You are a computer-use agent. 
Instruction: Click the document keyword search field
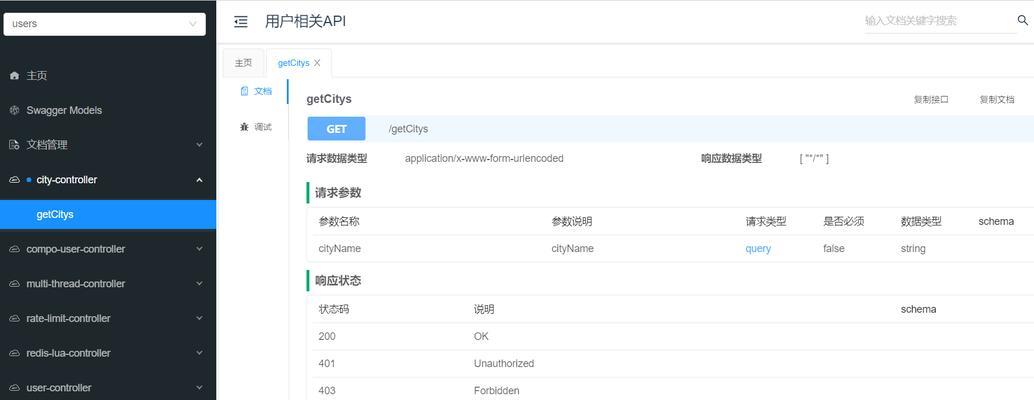(940, 21)
